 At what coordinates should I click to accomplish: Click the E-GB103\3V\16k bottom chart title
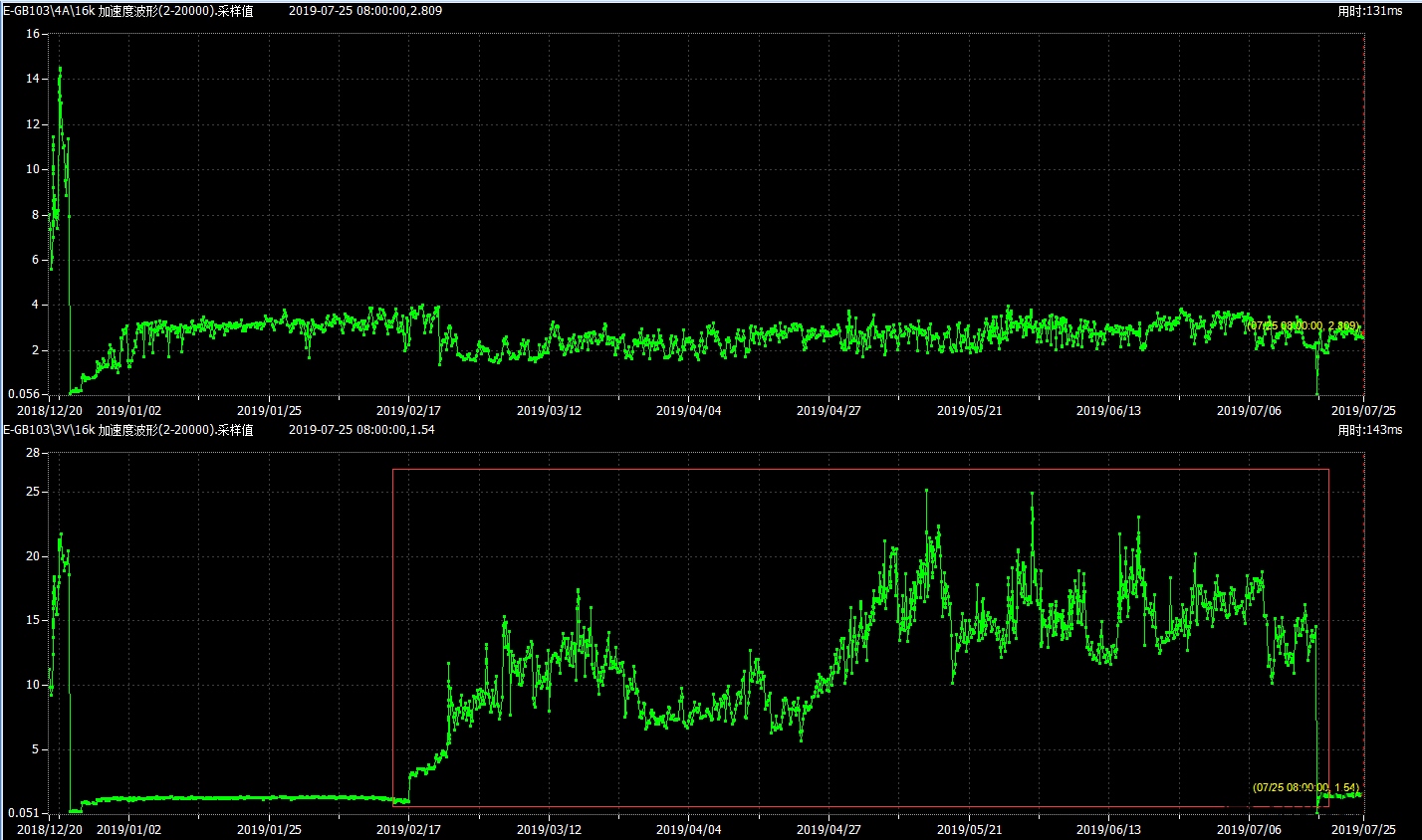tap(127, 430)
